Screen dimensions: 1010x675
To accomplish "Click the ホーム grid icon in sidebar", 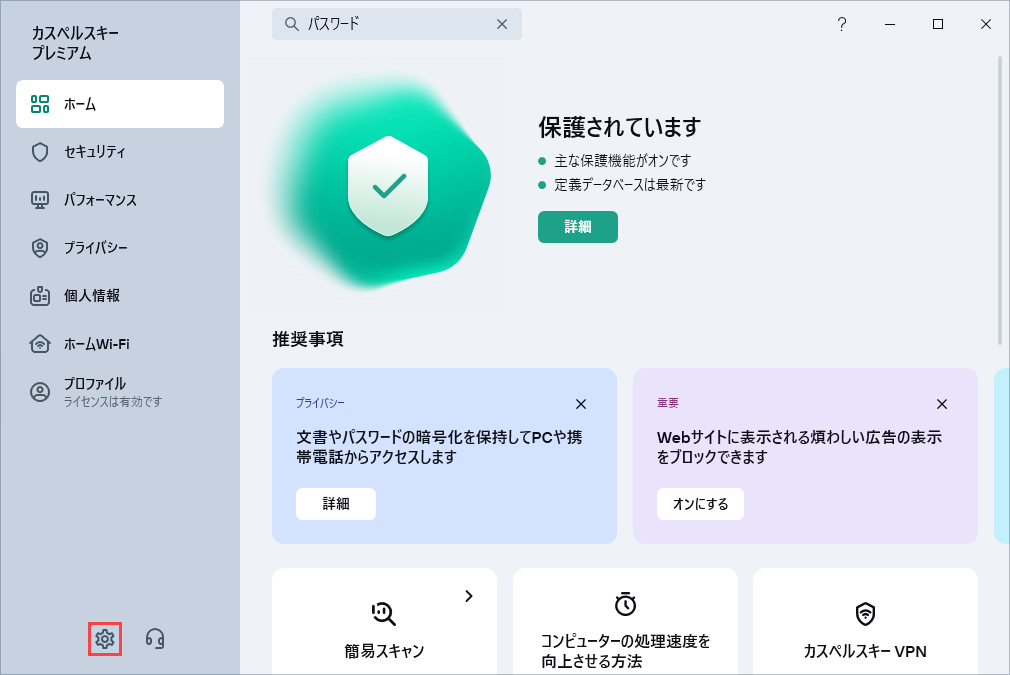I will coord(40,104).
